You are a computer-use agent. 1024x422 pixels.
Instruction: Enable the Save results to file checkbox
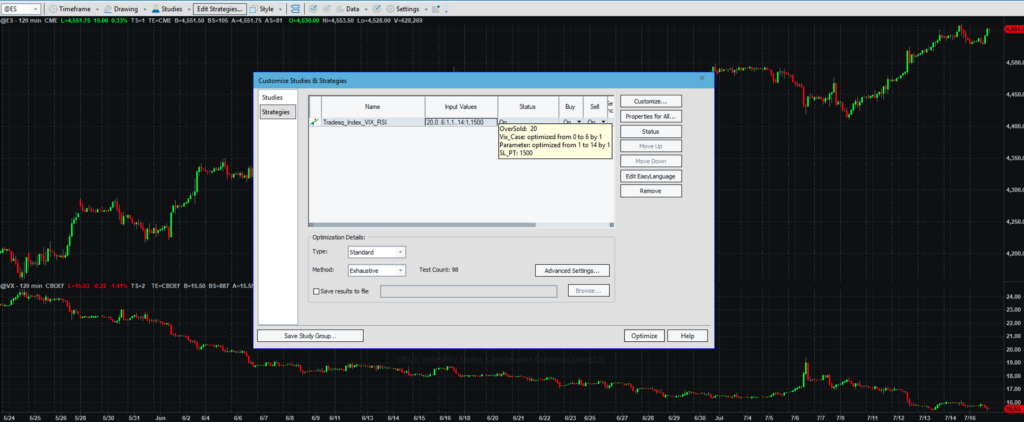click(x=317, y=291)
